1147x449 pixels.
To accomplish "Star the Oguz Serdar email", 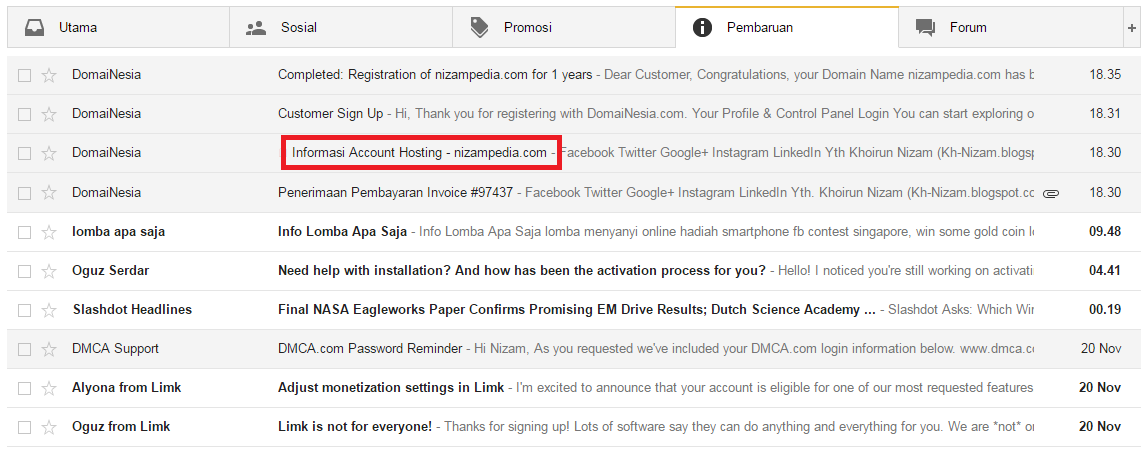I will click(49, 271).
